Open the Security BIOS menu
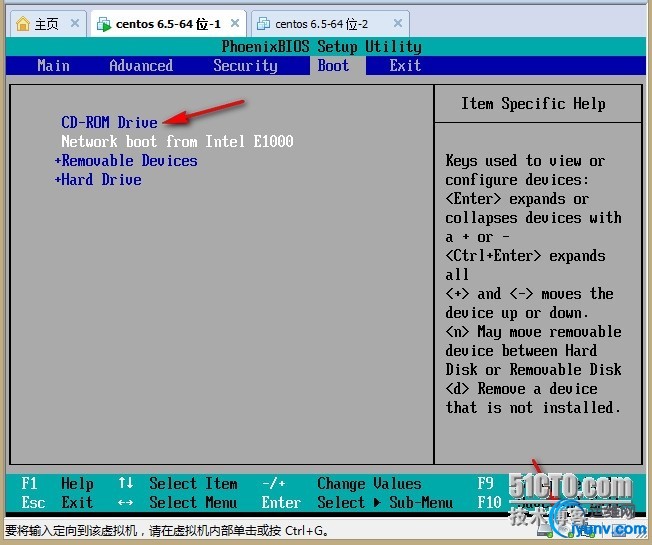Image resolution: width=652 pixels, height=545 pixels. point(245,66)
